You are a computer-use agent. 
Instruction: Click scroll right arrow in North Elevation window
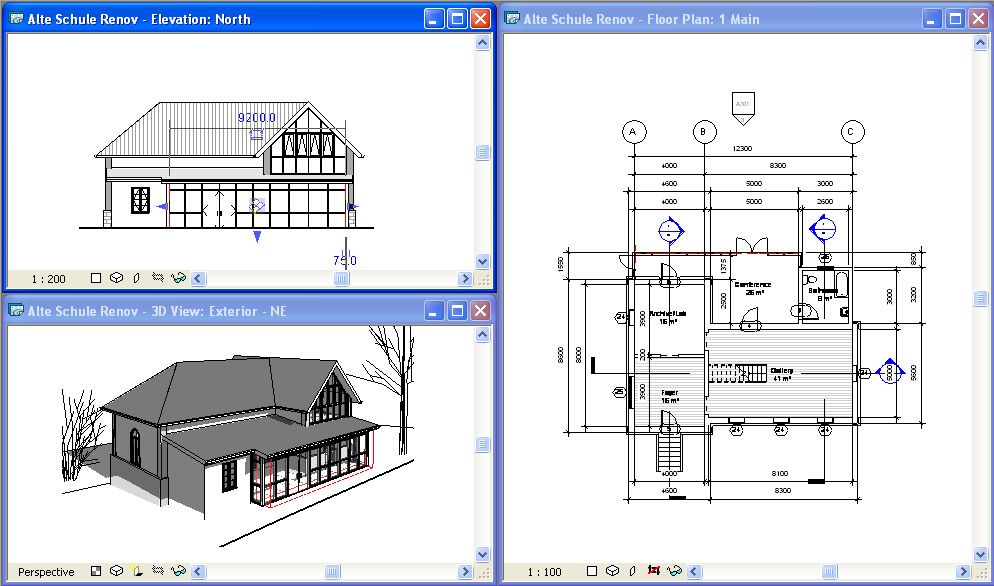465,279
